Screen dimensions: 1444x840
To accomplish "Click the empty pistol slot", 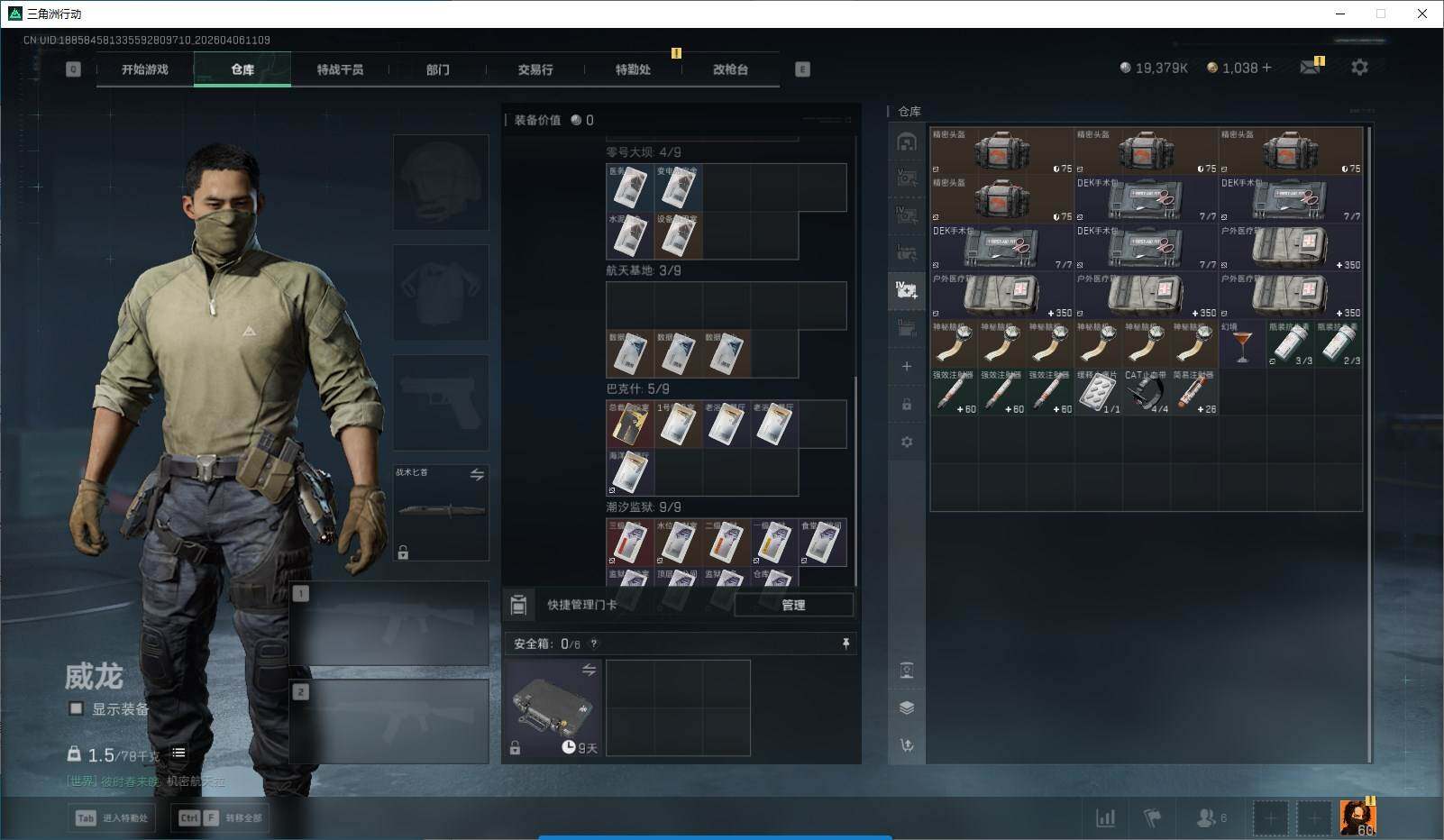I will click(x=441, y=402).
